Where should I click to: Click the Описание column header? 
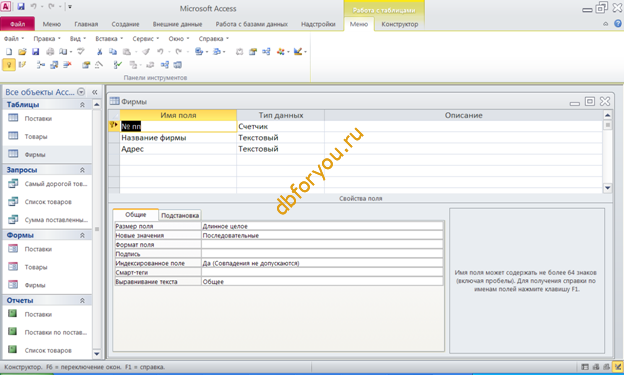[464, 115]
